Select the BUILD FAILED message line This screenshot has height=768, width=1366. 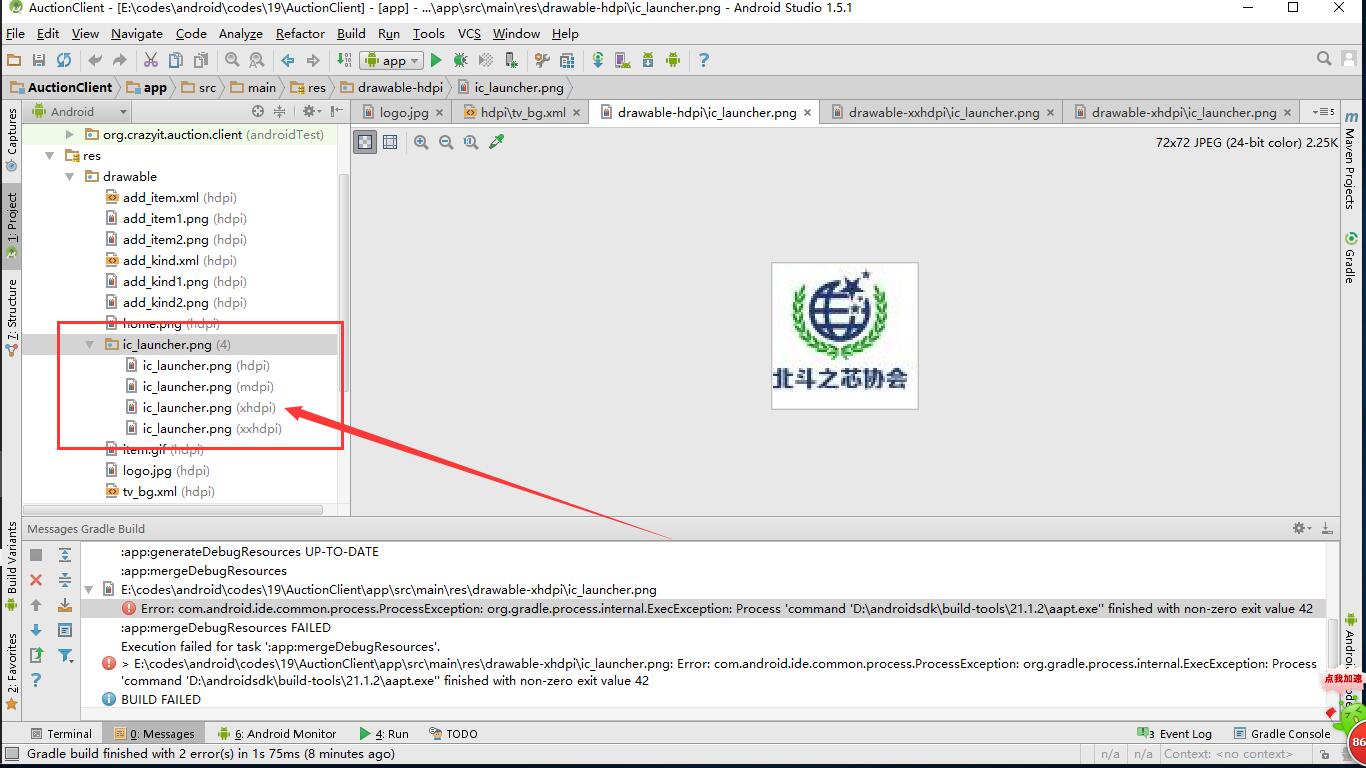click(160, 700)
